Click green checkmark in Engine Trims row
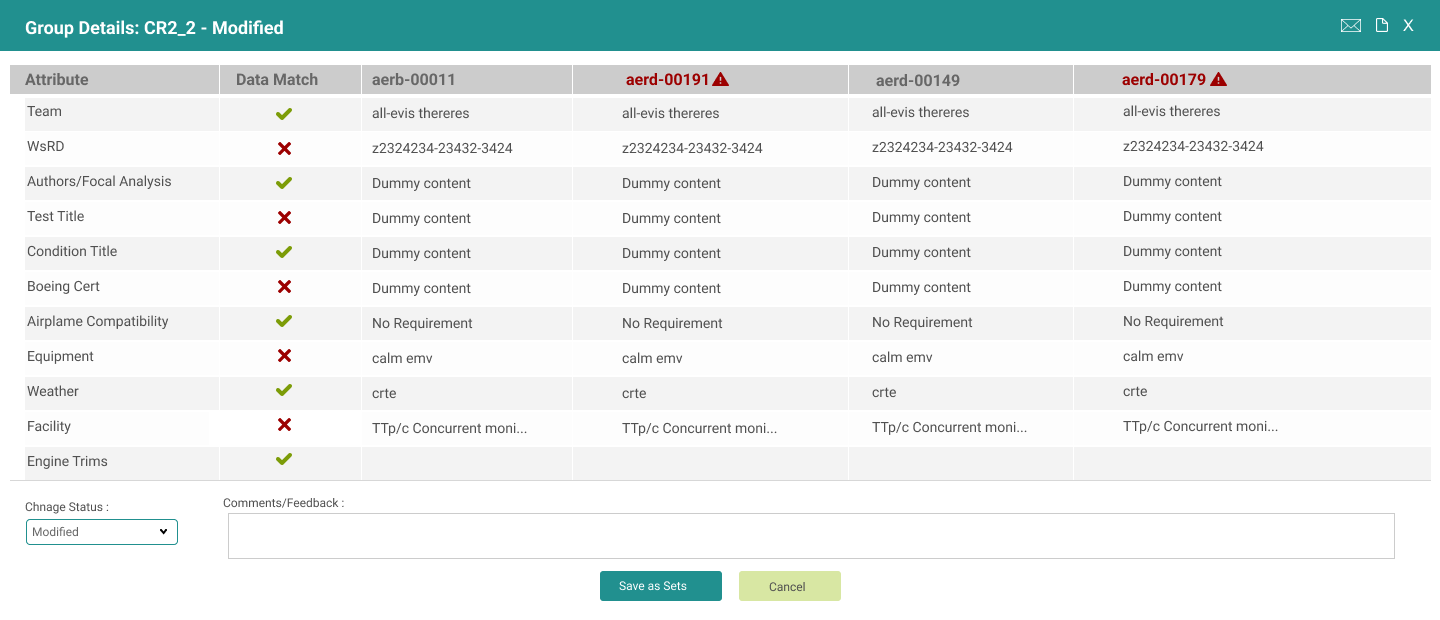This screenshot has height=620, width=1440. tap(284, 459)
